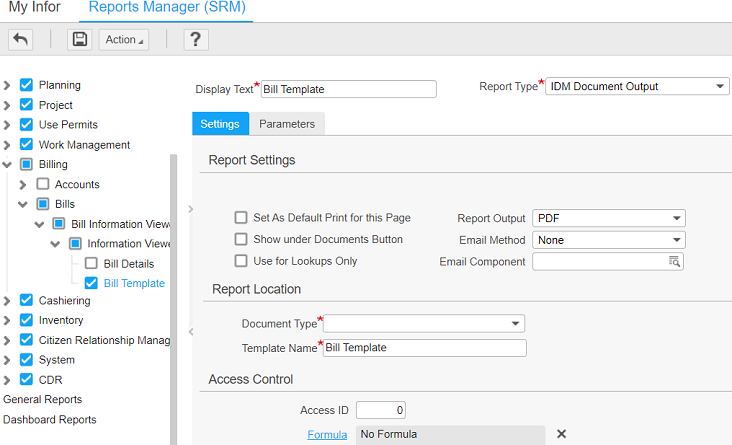Click the Email Component lookup icon
Image resolution: width=732 pixels, height=445 pixels.
(x=675, y=262)
